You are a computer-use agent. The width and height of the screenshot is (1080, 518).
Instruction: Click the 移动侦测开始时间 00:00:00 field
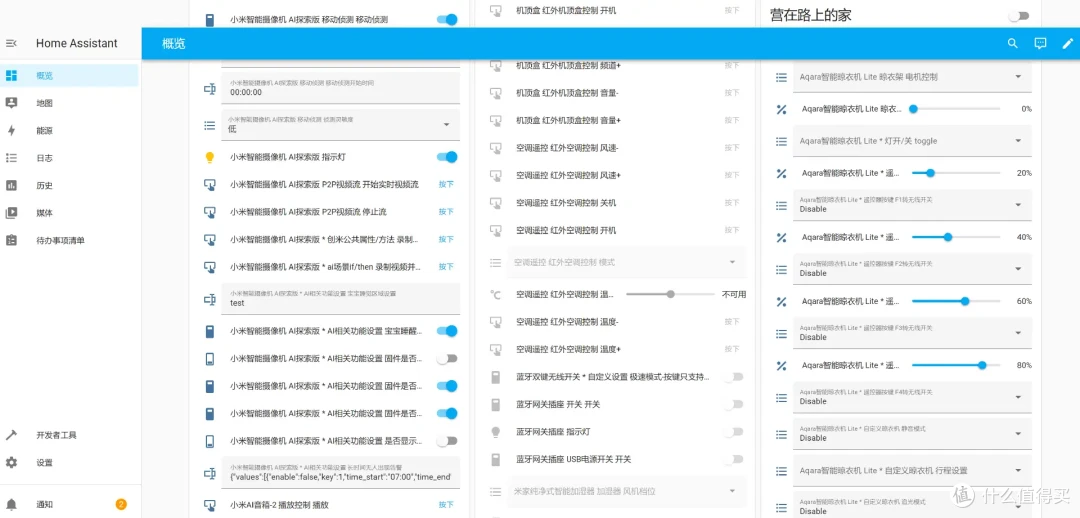tap(340, 87)
